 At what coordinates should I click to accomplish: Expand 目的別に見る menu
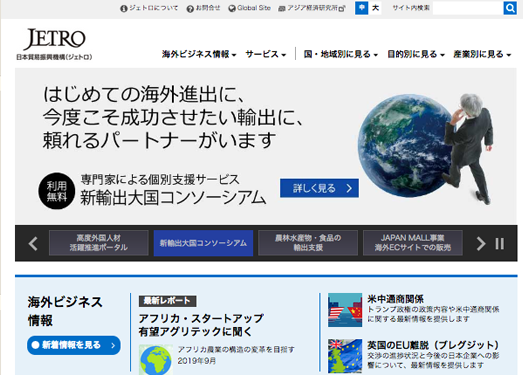(416, 54)
